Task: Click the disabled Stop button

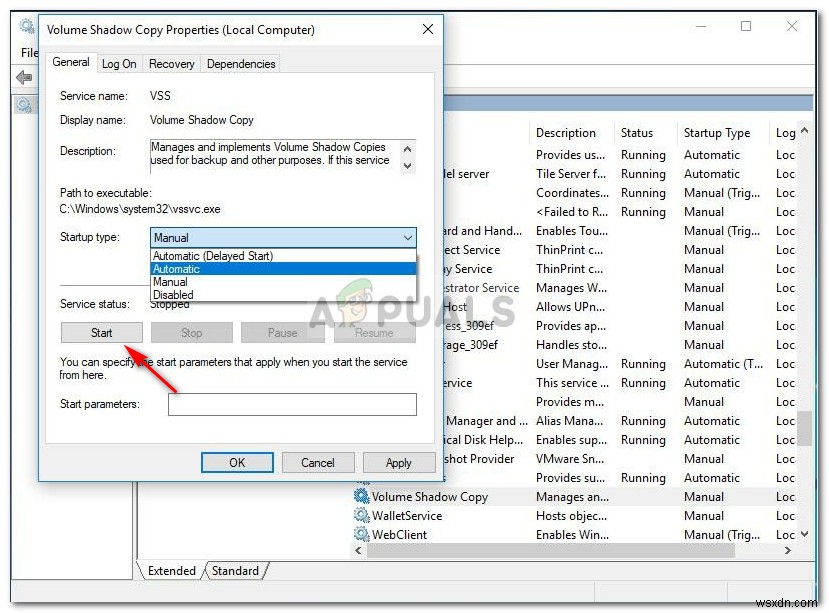Action: tap(191, 333)
